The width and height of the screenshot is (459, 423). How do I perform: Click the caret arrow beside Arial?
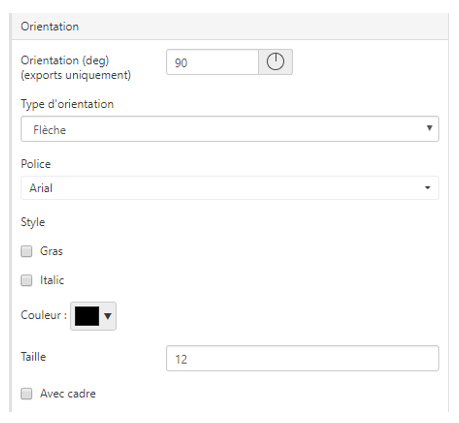427,188
